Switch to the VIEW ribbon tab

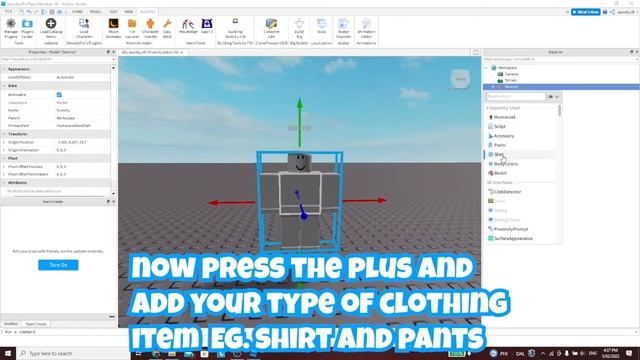[x=129, y=12]
